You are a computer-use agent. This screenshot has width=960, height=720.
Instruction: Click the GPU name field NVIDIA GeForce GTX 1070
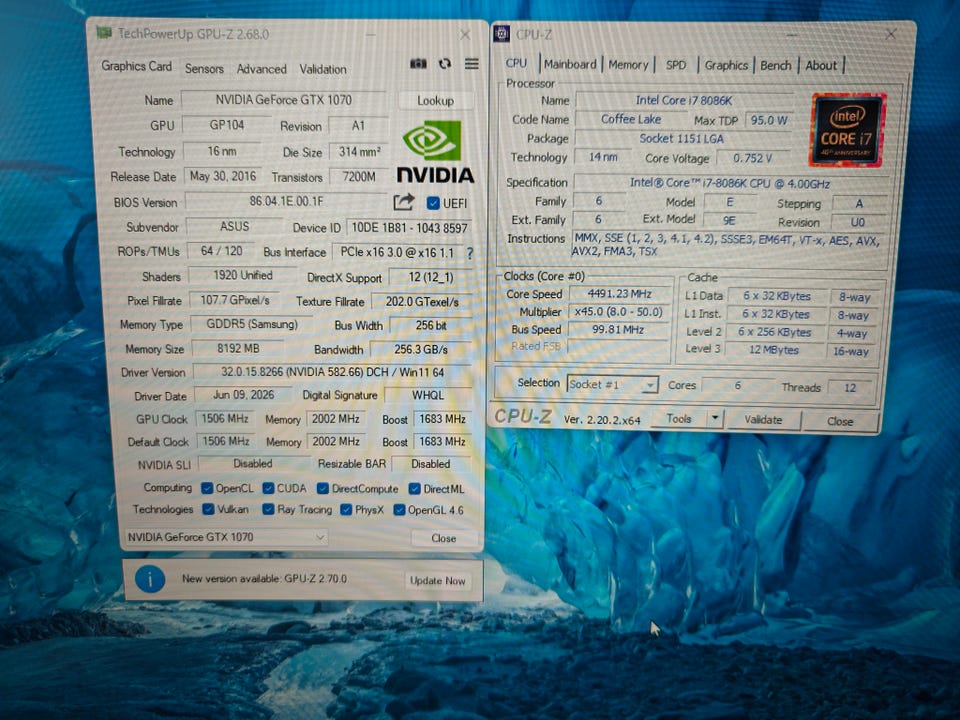click(x=283, y=100)
